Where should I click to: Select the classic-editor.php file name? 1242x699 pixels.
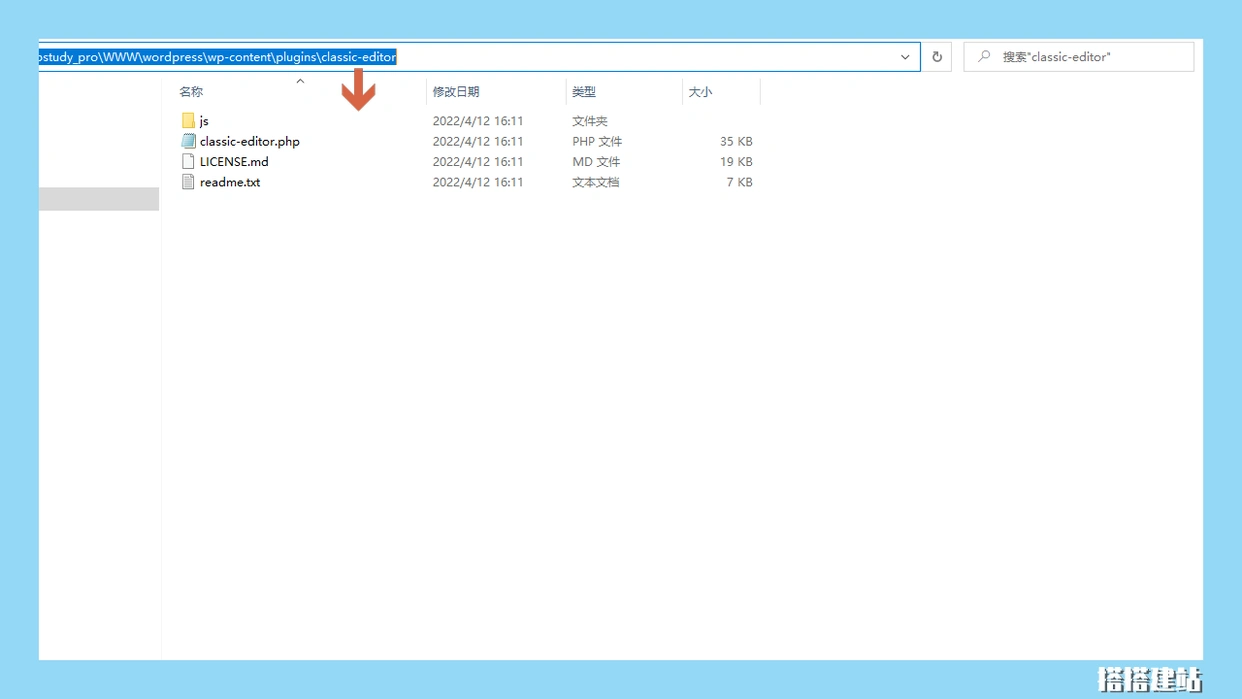[x=250, y=141]
